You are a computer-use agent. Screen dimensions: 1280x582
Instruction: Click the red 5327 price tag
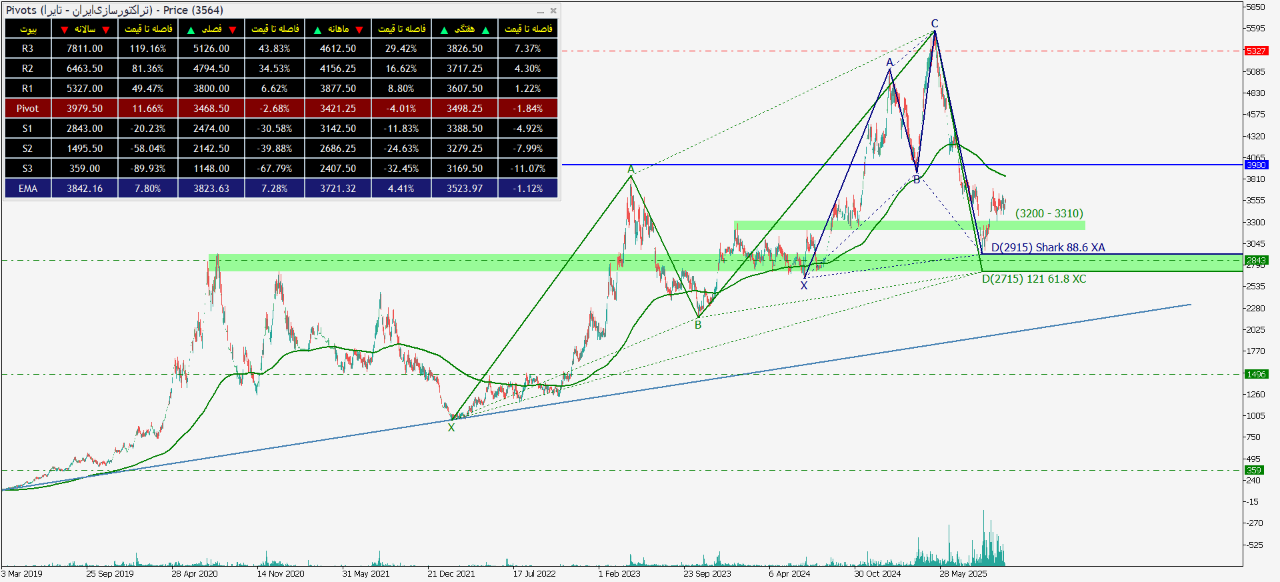[x=1255, y=51]
